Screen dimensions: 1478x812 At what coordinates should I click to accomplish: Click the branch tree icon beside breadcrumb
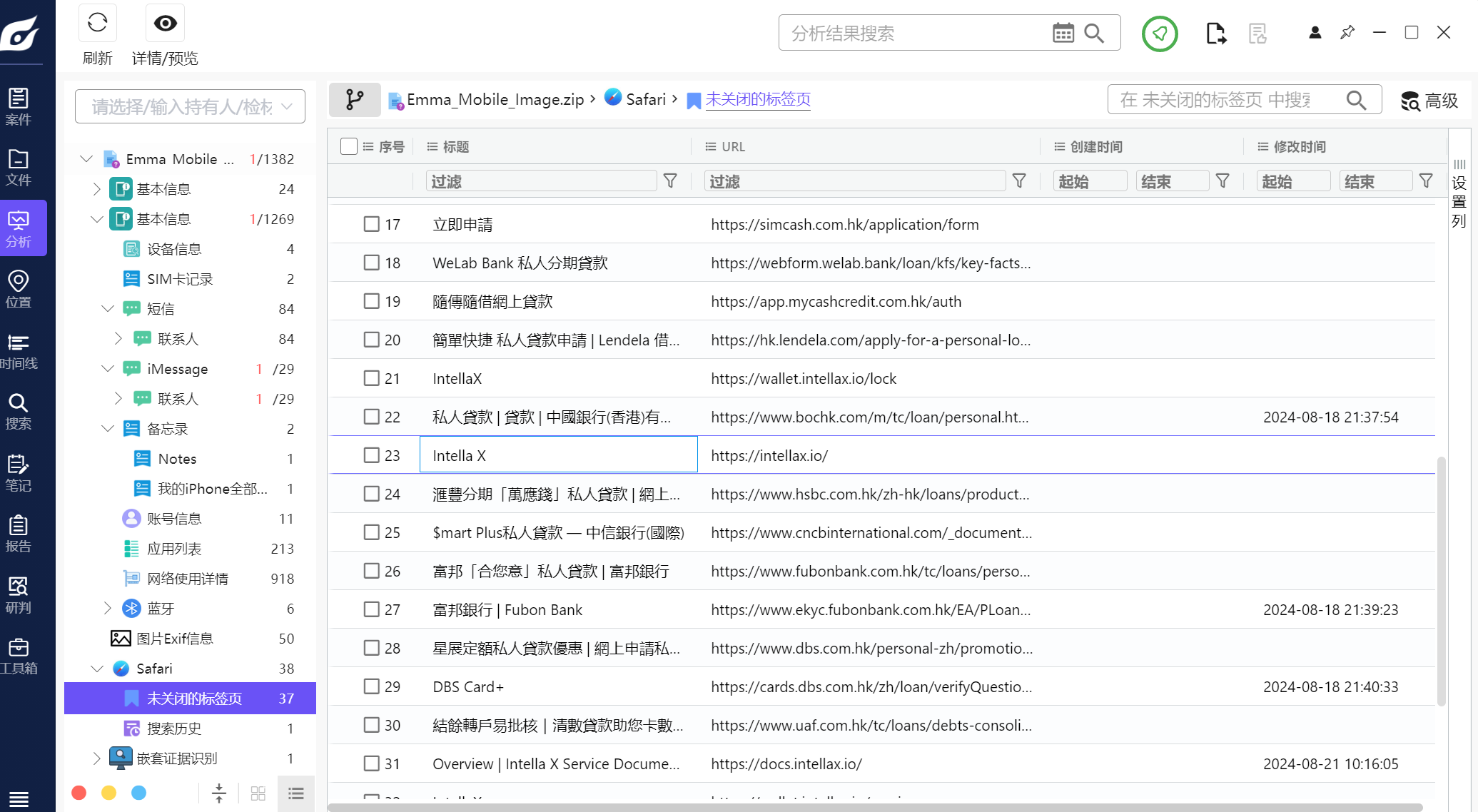(354, 99)
